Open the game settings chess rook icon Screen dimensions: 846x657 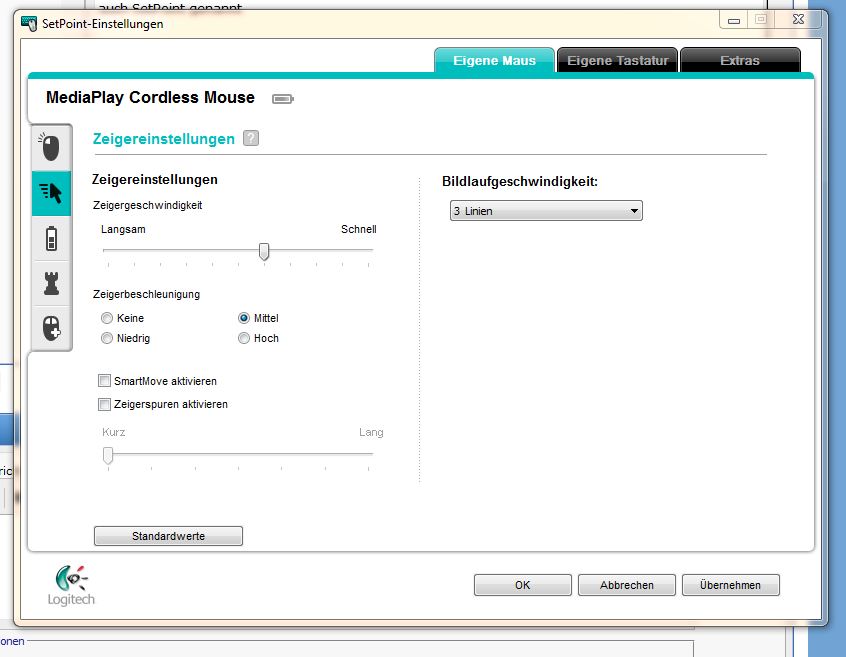[x=51, y=283]
